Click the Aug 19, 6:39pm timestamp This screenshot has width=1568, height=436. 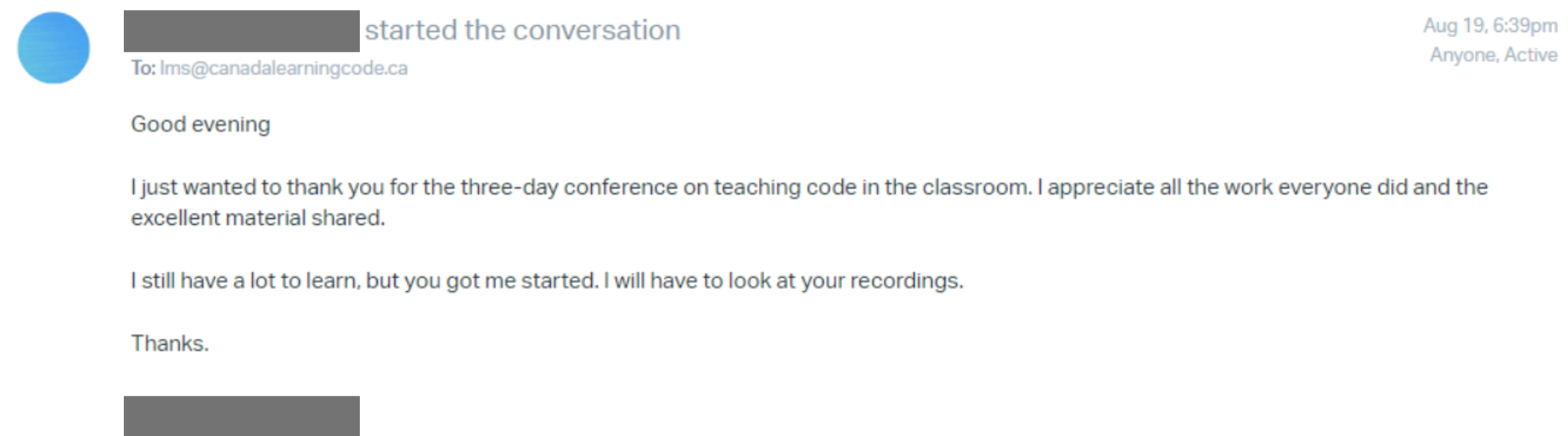1490,26
